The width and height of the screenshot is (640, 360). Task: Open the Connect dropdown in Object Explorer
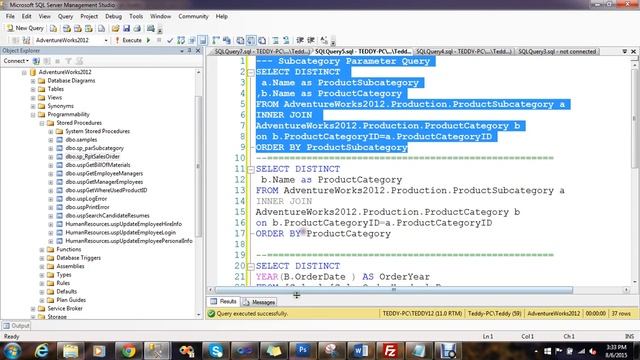(x=16, y=61)
